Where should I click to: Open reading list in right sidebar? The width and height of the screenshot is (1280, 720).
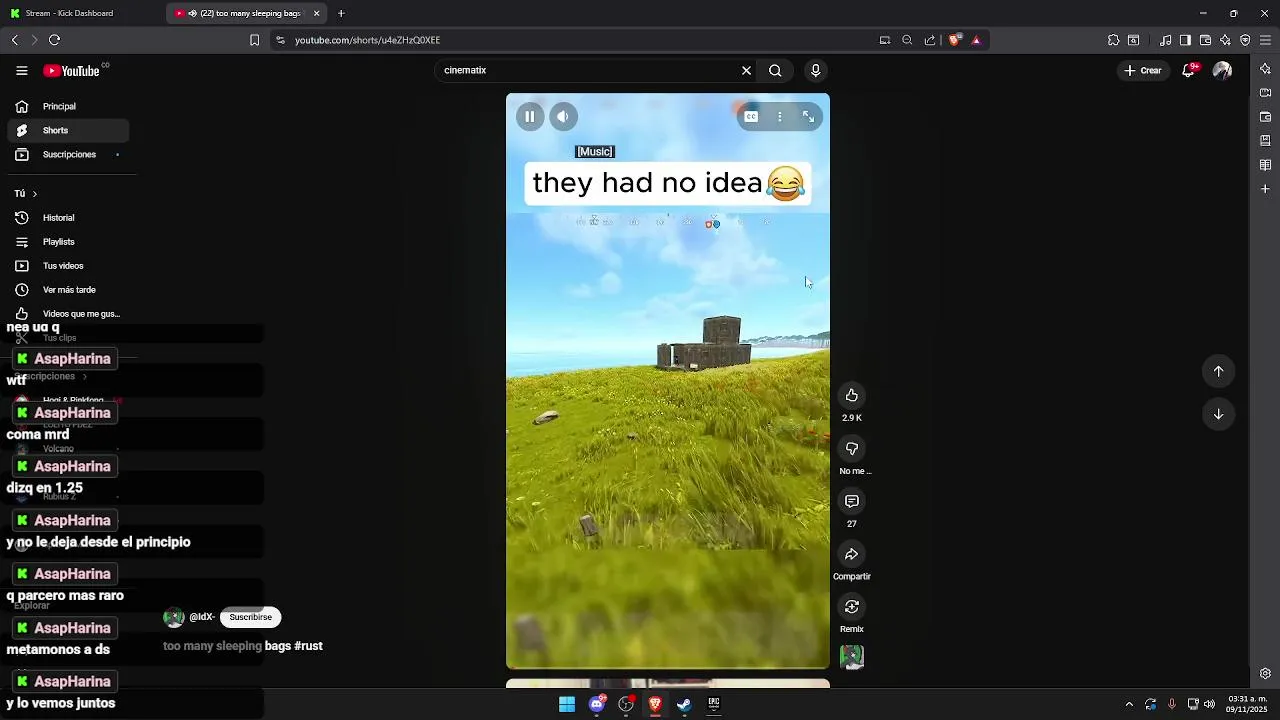point(1265,165)
